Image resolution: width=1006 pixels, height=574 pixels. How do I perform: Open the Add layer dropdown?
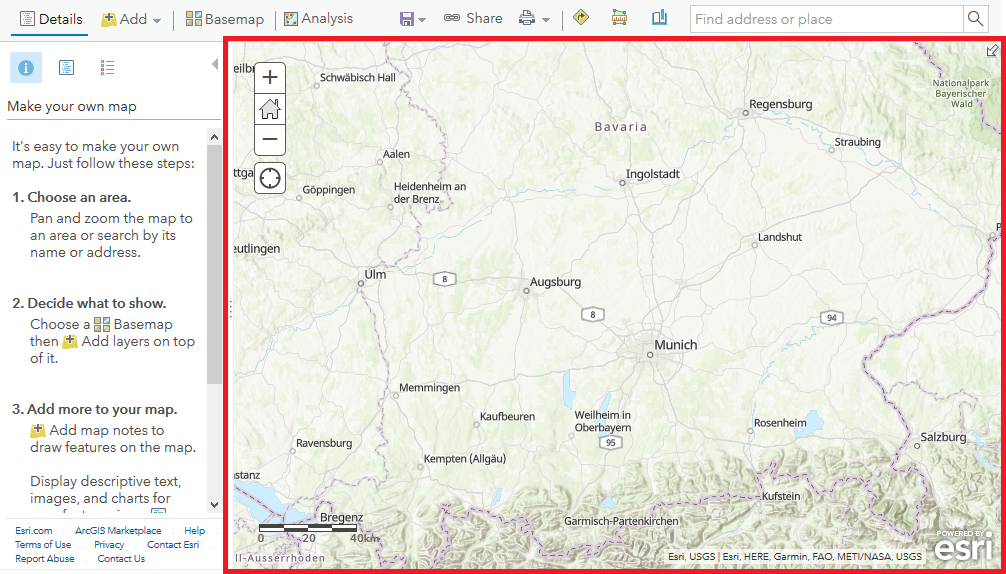(132, 19)
